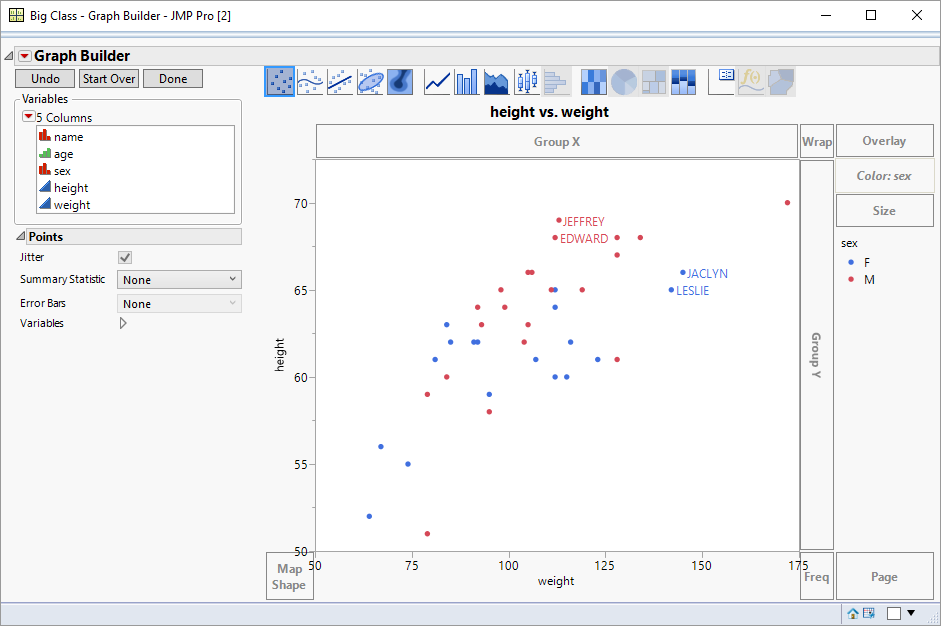Open the status bar dropdown arrow
The height and width of the screenshot is (626, 941).
911,613
